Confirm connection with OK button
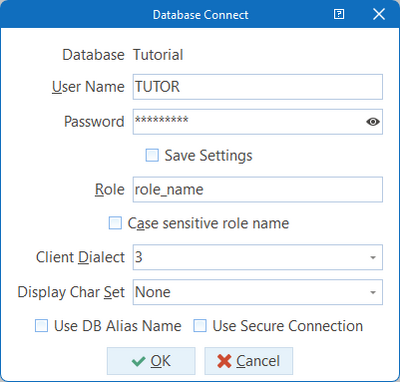Screen dimensions: 400x382 click(151, 361)
